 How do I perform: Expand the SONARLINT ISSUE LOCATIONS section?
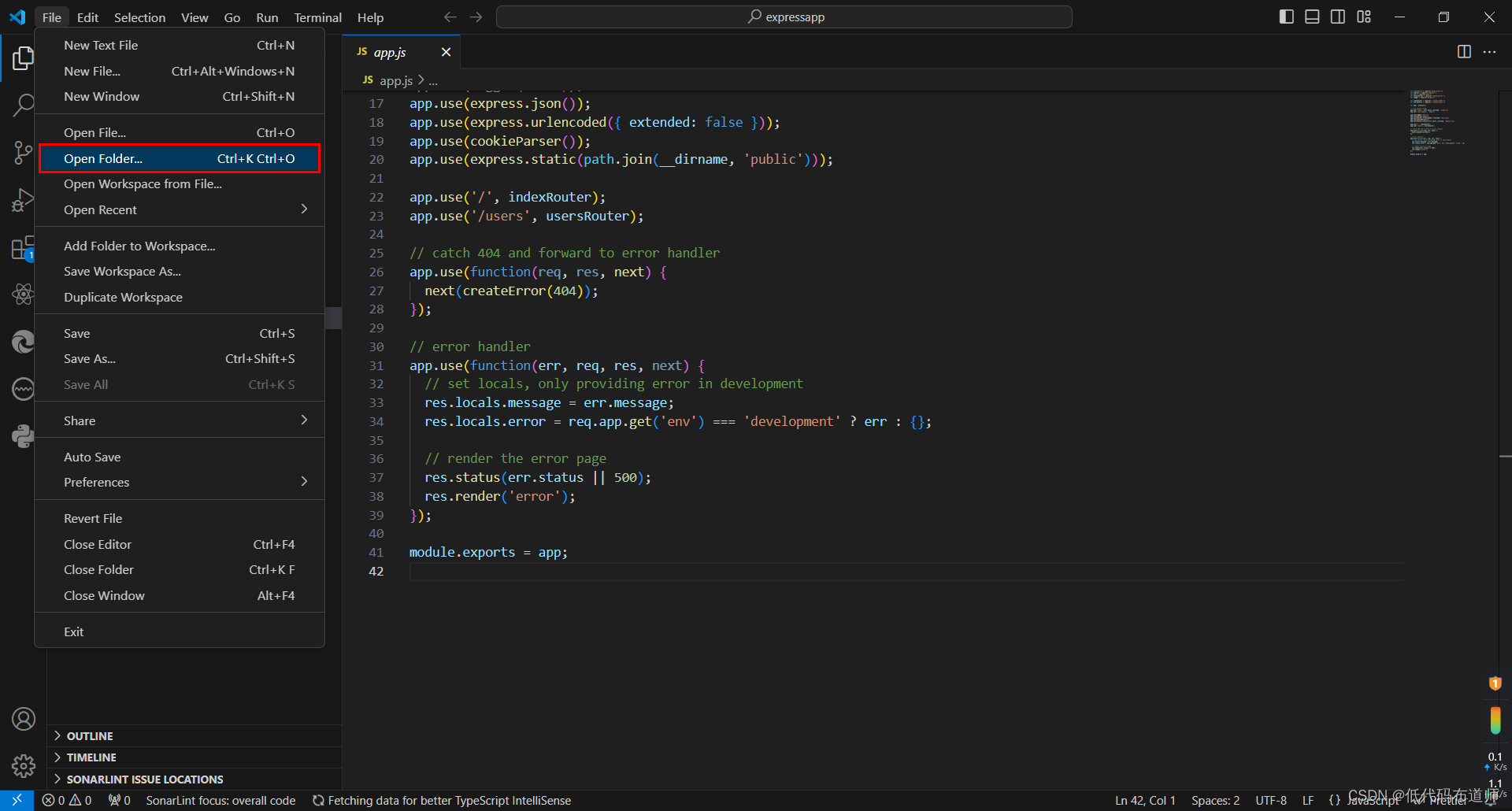tap(195, 779)
